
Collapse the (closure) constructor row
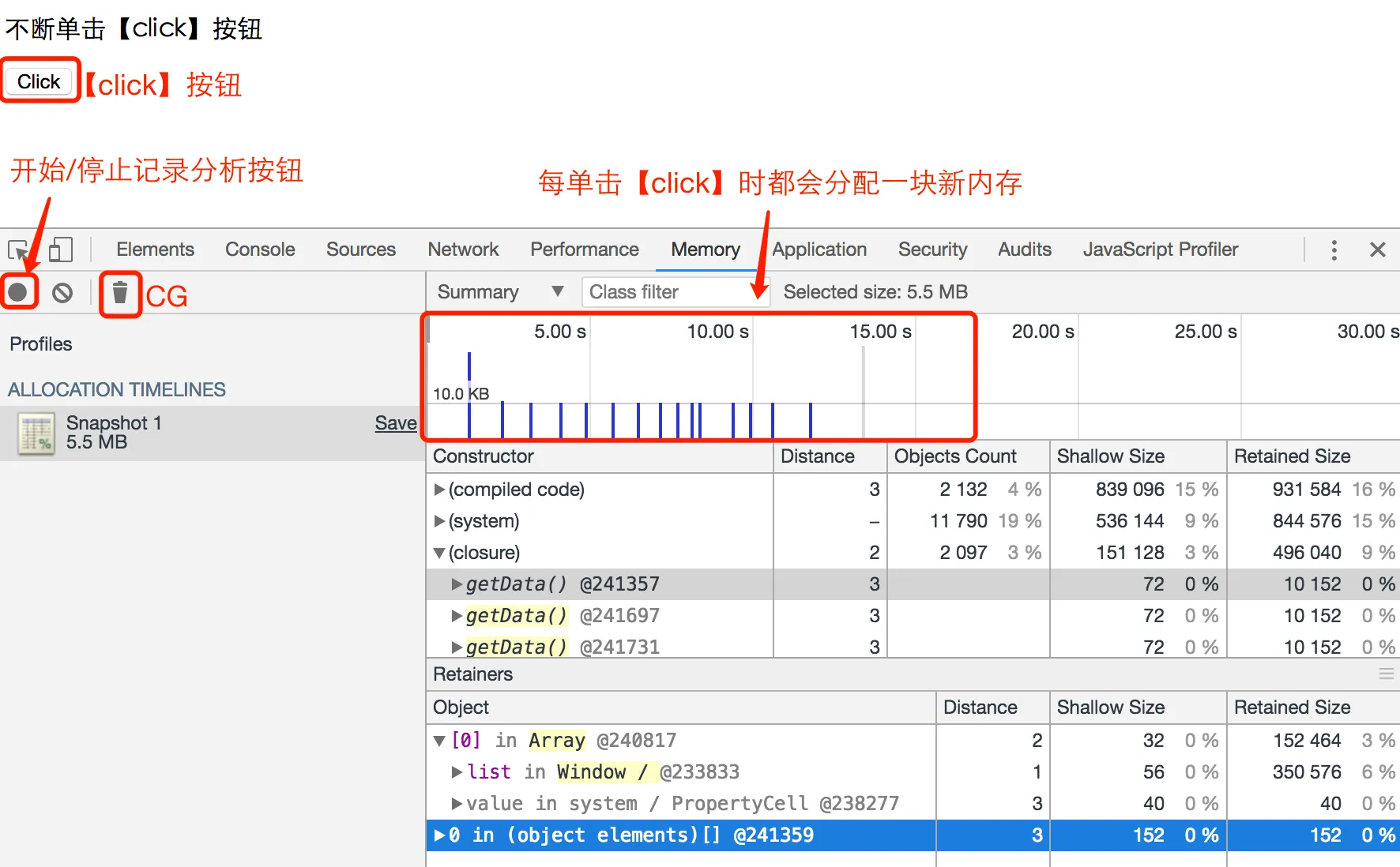[x=439, y=554]
